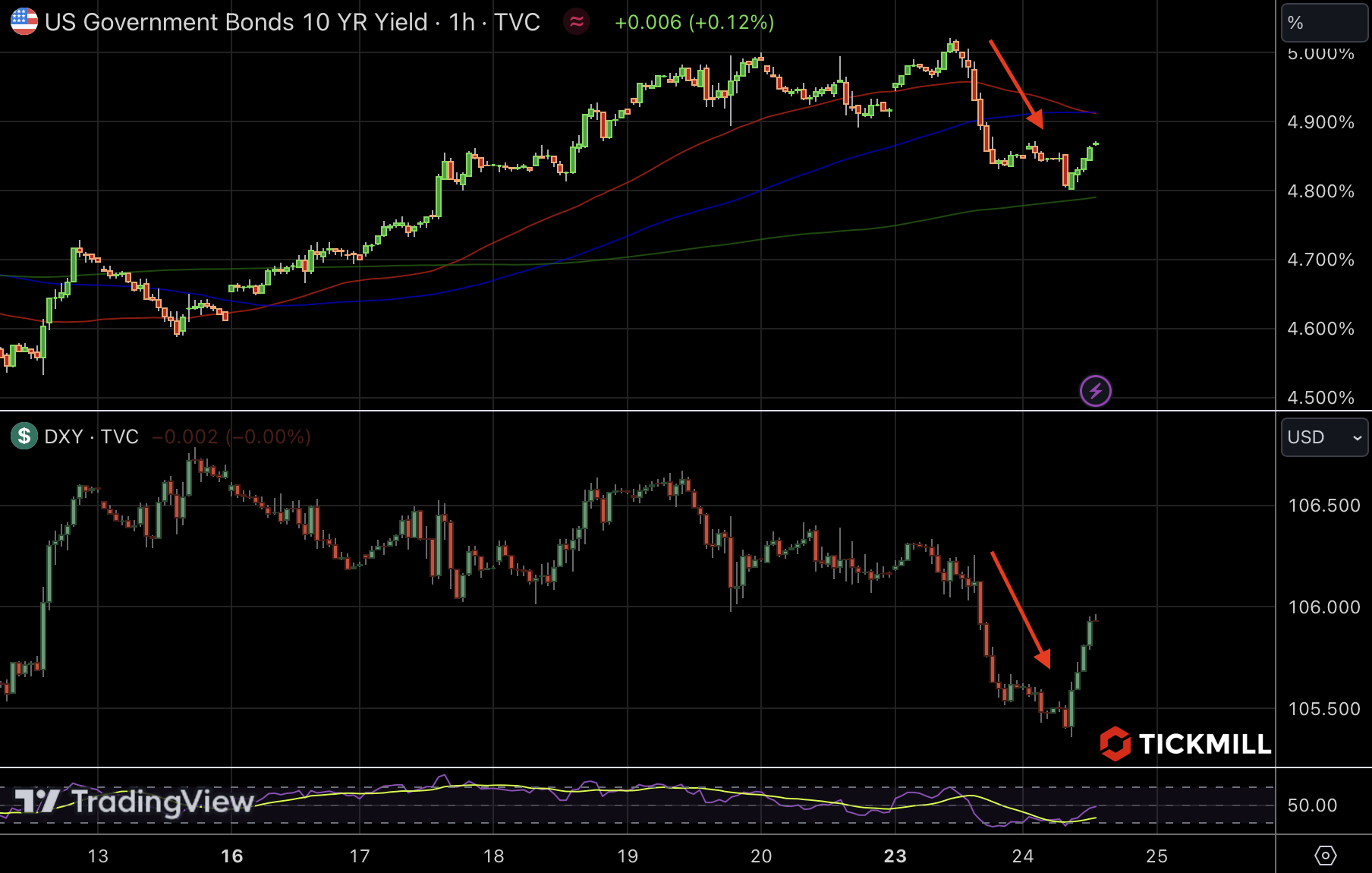Viewport: 1372px width, 873px height.
Task: Click date label 24 on the time axis
Action: click(1023, 856)
